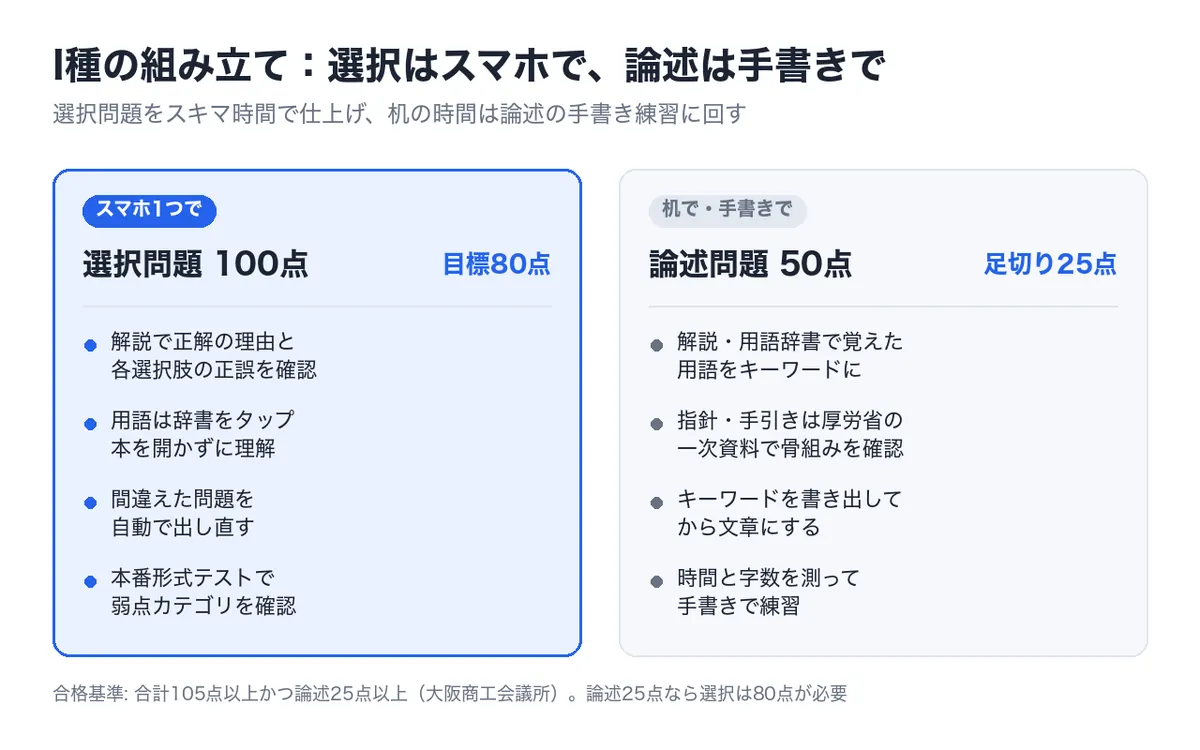
Task: Click gray bullet beside 時間と字数を測って
Action: pyautogui.click(x=657, y=581)
